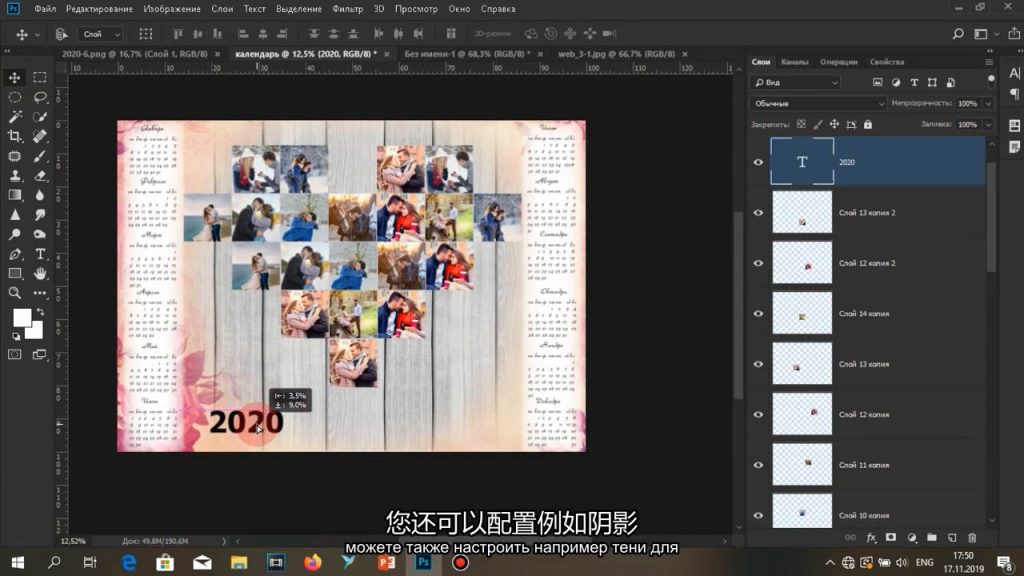Image resolution: width=1024 pixels, height=576 pixels.
Task: Select the Rectangular Marquee tool
Action: coord(40,78)
